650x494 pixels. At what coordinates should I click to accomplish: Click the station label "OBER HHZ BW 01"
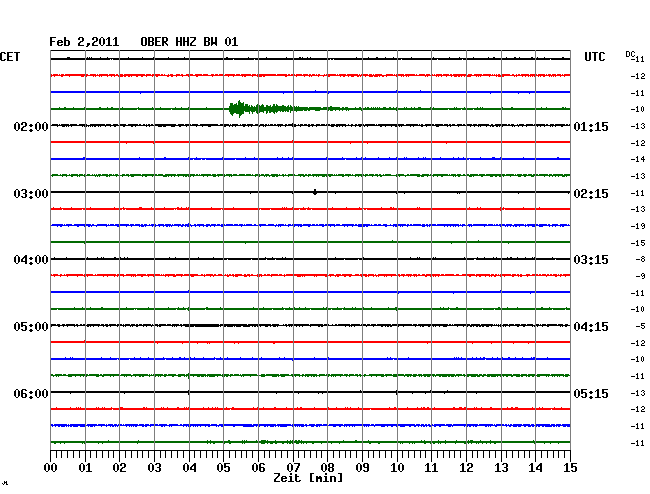(x=189, y=42)
